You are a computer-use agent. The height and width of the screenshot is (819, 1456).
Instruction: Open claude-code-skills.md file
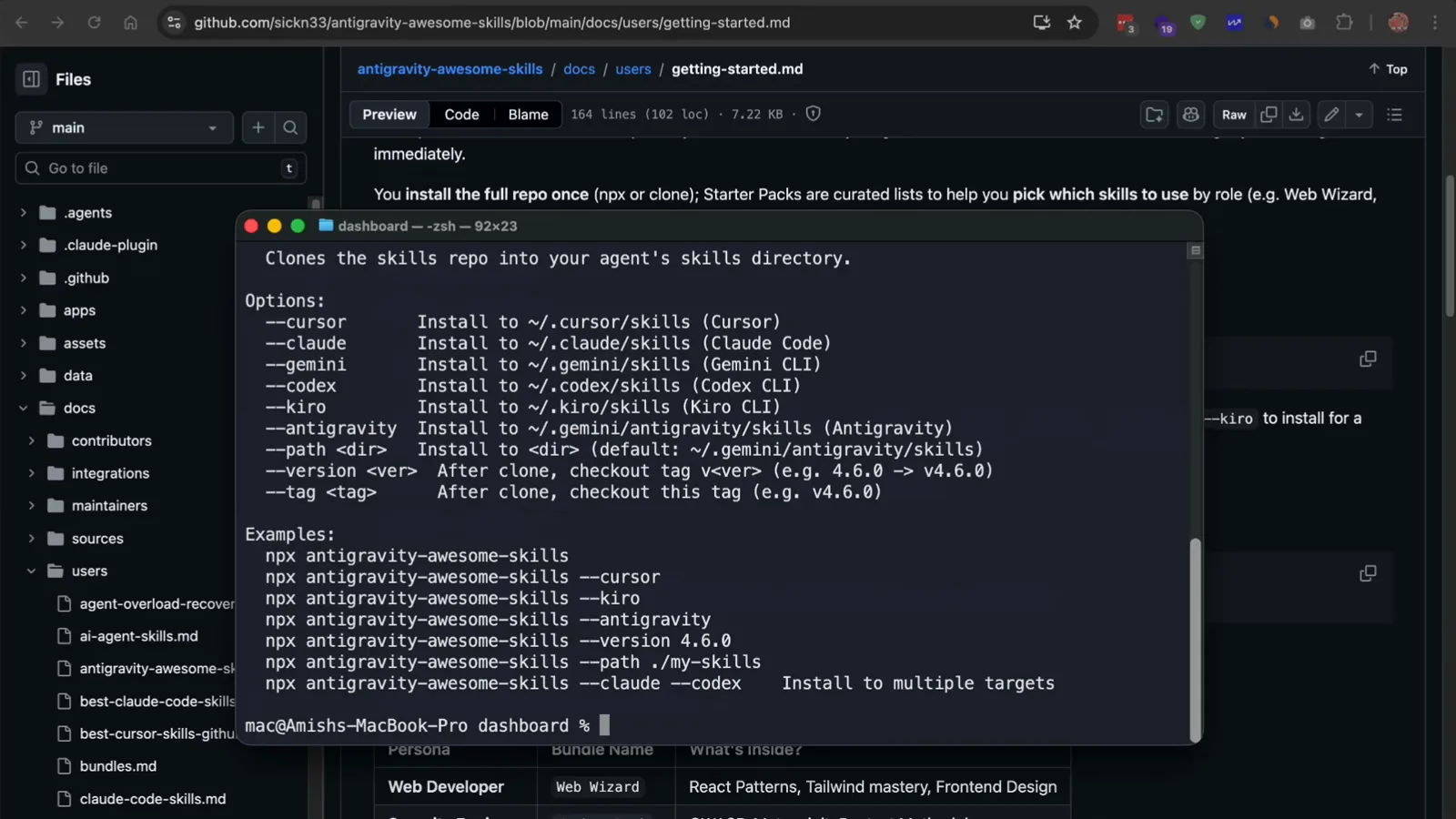(x=152, y=799)
